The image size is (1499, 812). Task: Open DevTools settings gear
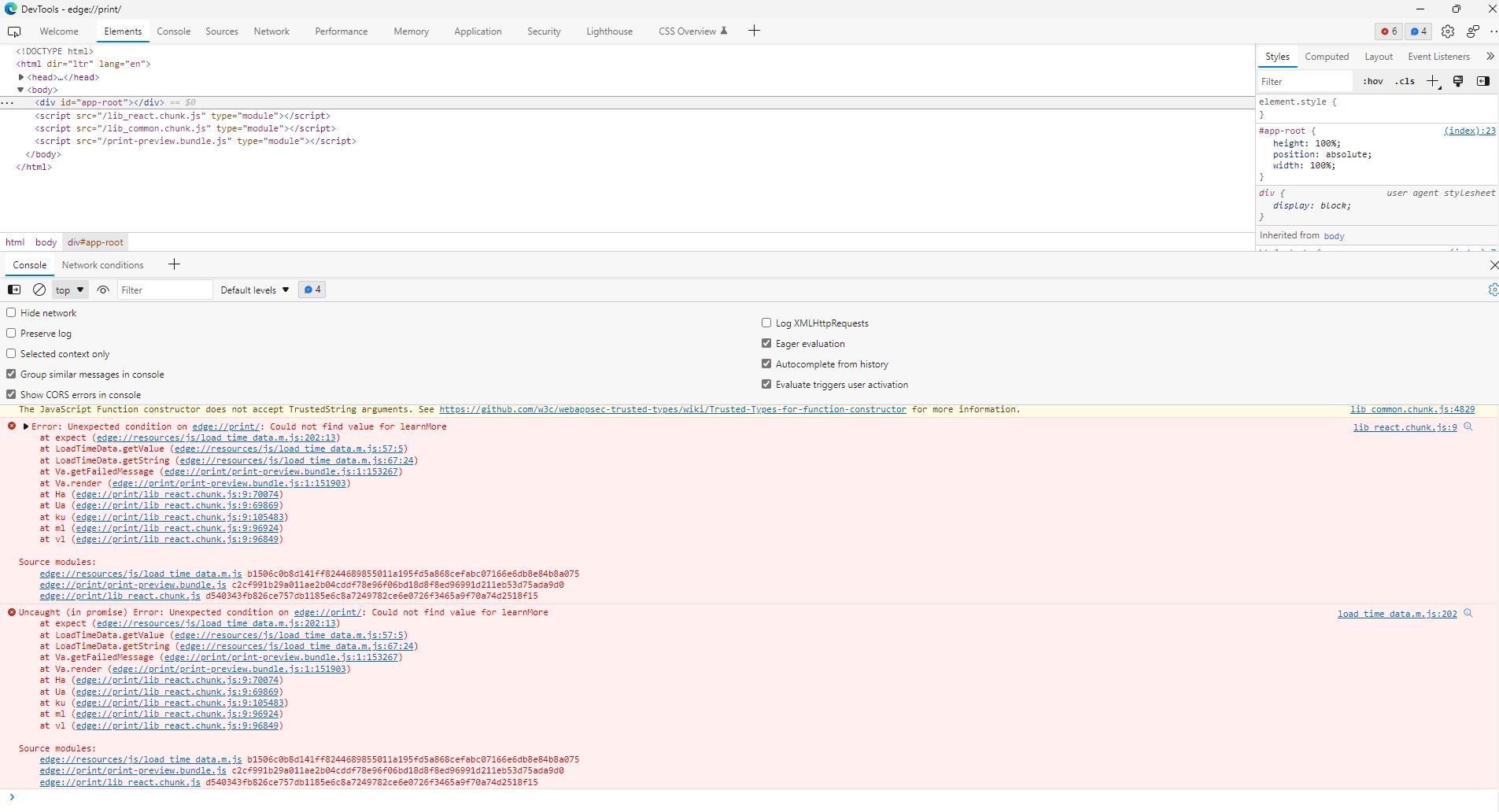(x=1448, y=31)
